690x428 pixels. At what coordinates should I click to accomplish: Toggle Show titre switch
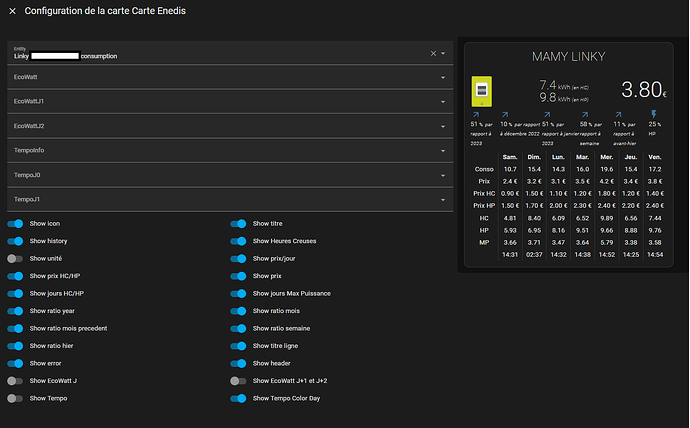[238, 224]
